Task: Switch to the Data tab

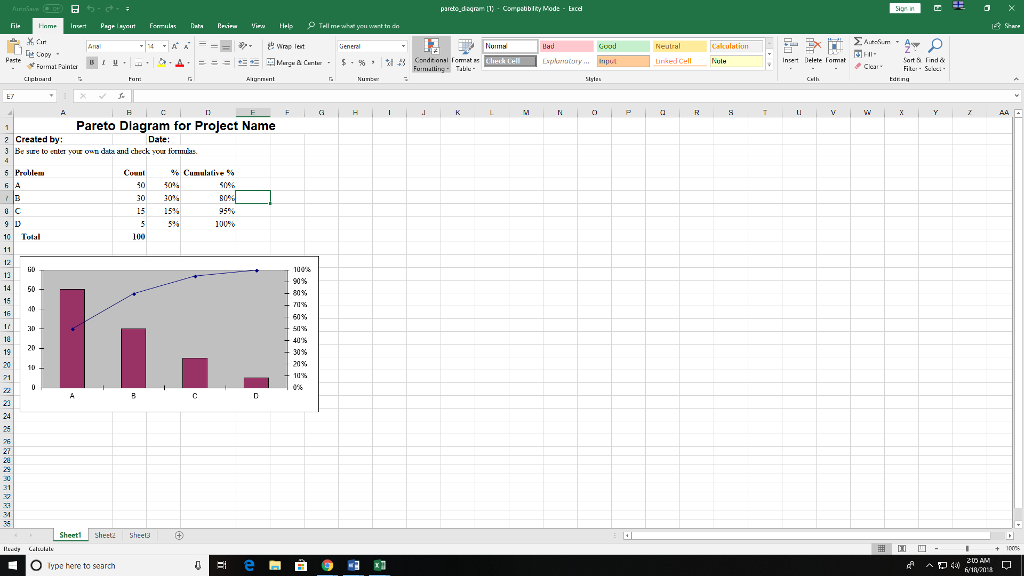Action: click(197, 26)
